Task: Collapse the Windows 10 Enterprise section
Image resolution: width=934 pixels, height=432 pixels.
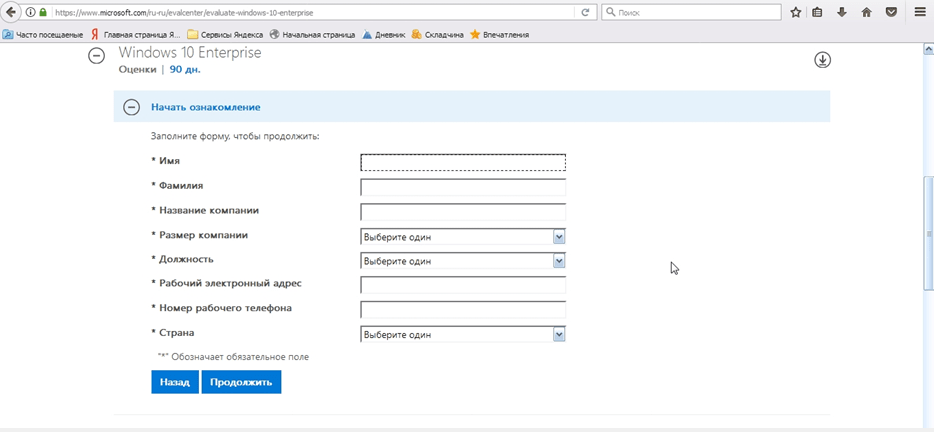Action: [x=96, y=56]
